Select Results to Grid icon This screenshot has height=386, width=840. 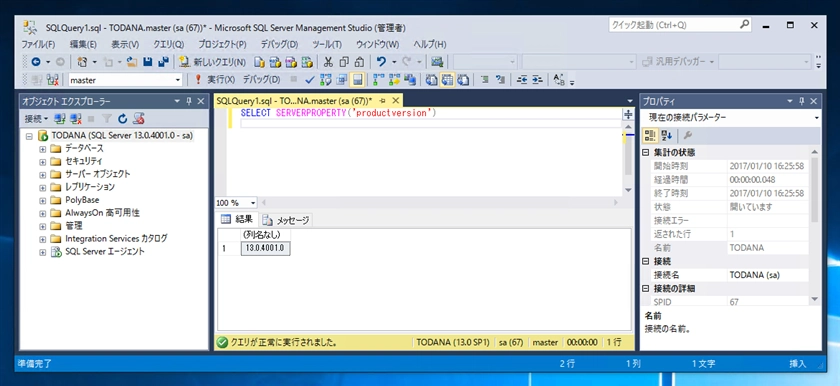446,80
